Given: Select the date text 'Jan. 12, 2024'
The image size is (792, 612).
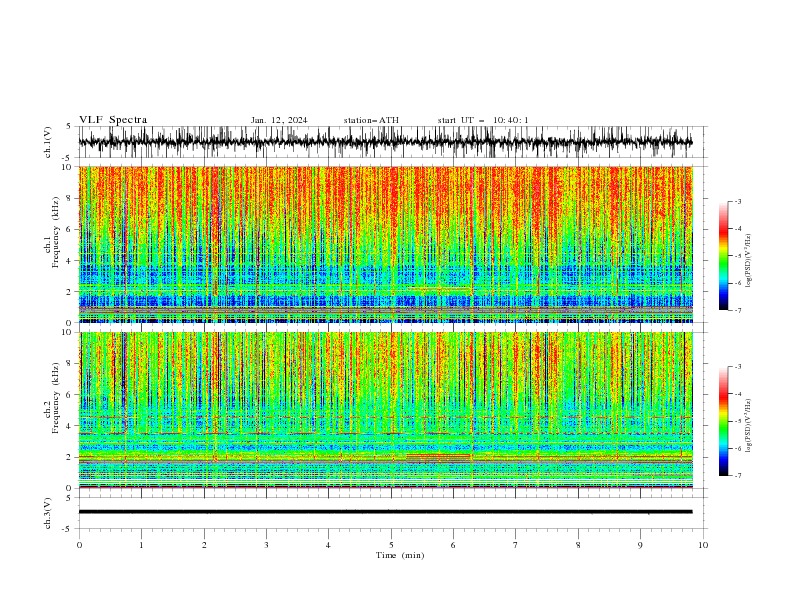Looking at the screenshot, I should pyautogui.click(x=279, y=120).
